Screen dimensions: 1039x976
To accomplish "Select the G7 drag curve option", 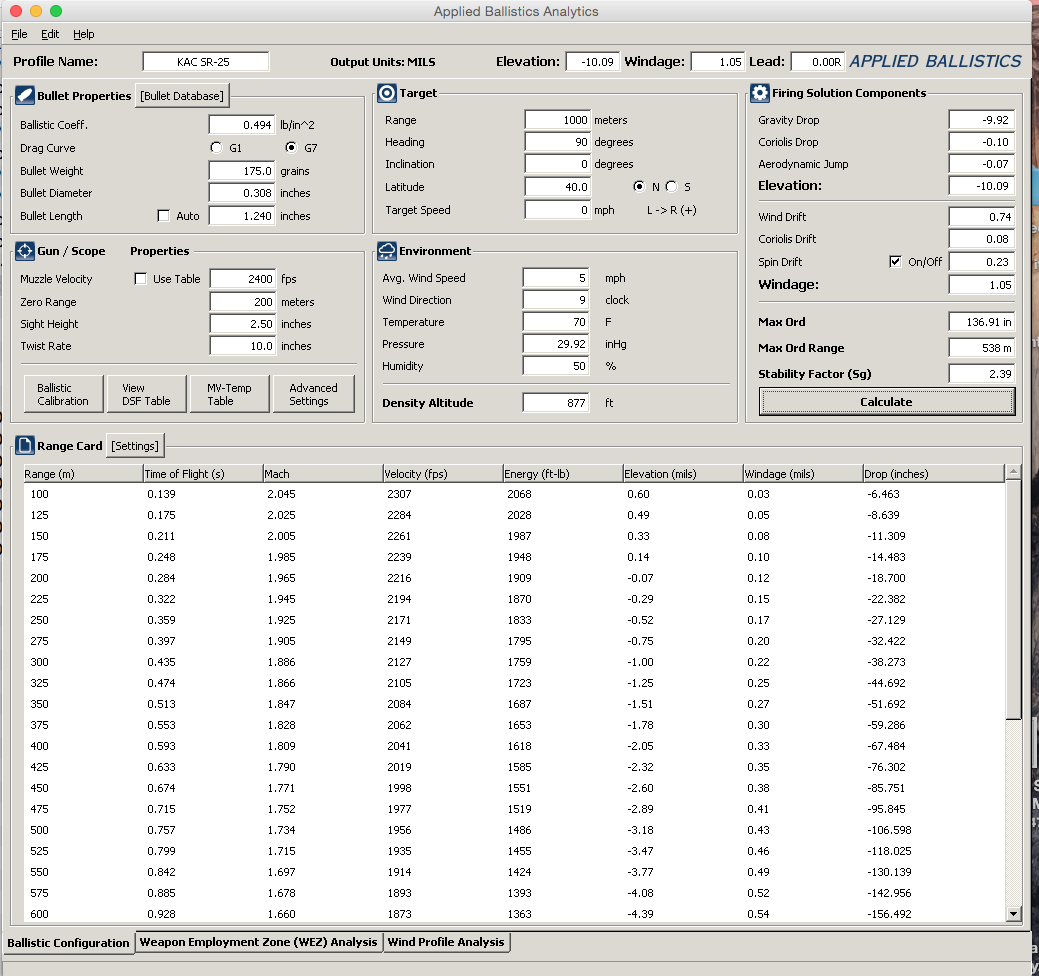I will [x=291, y=147].
